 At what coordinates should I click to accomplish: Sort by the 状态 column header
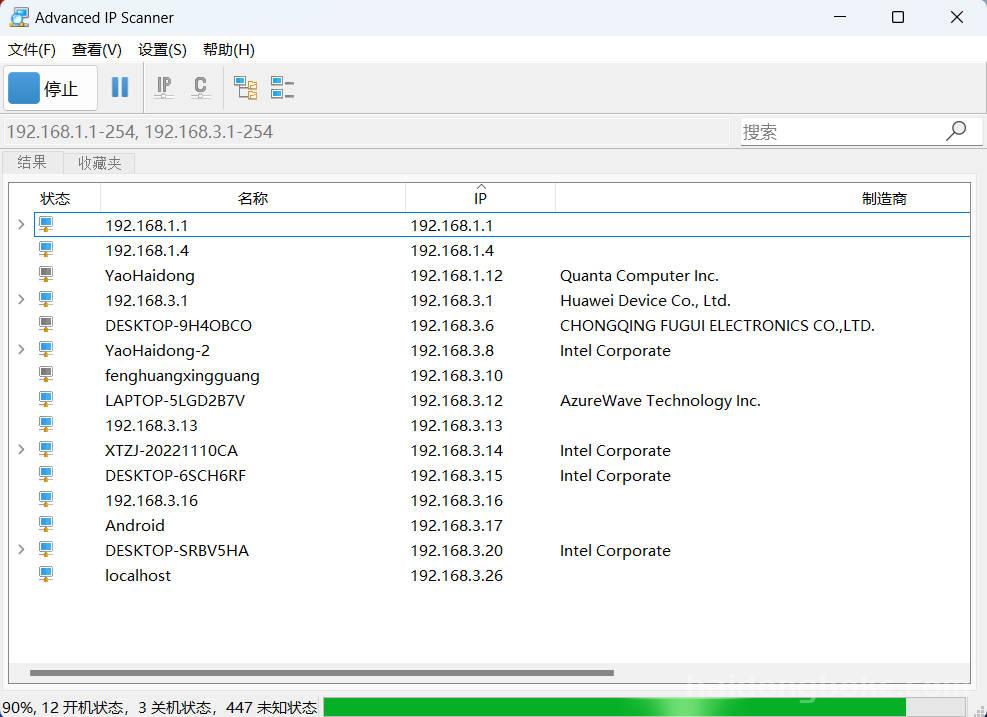(x=55, y=199)
